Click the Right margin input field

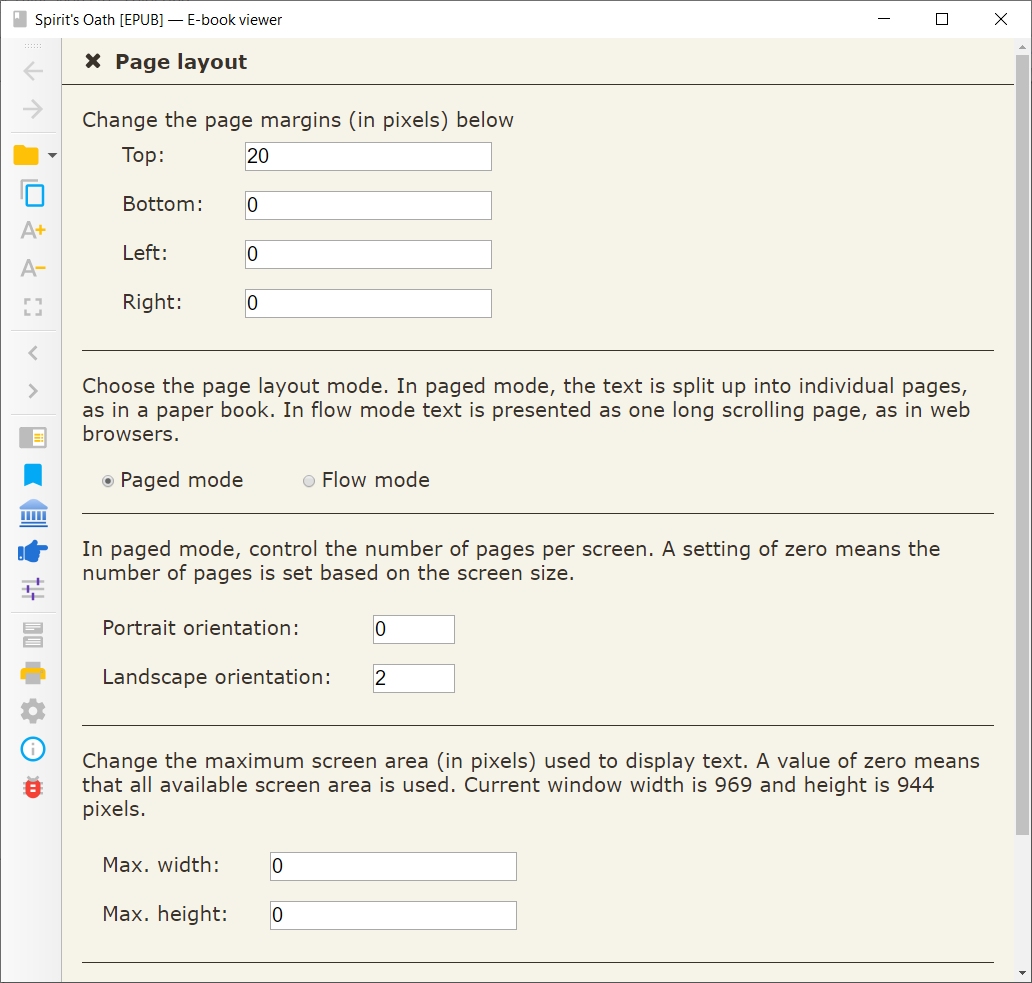click(368, 303)
